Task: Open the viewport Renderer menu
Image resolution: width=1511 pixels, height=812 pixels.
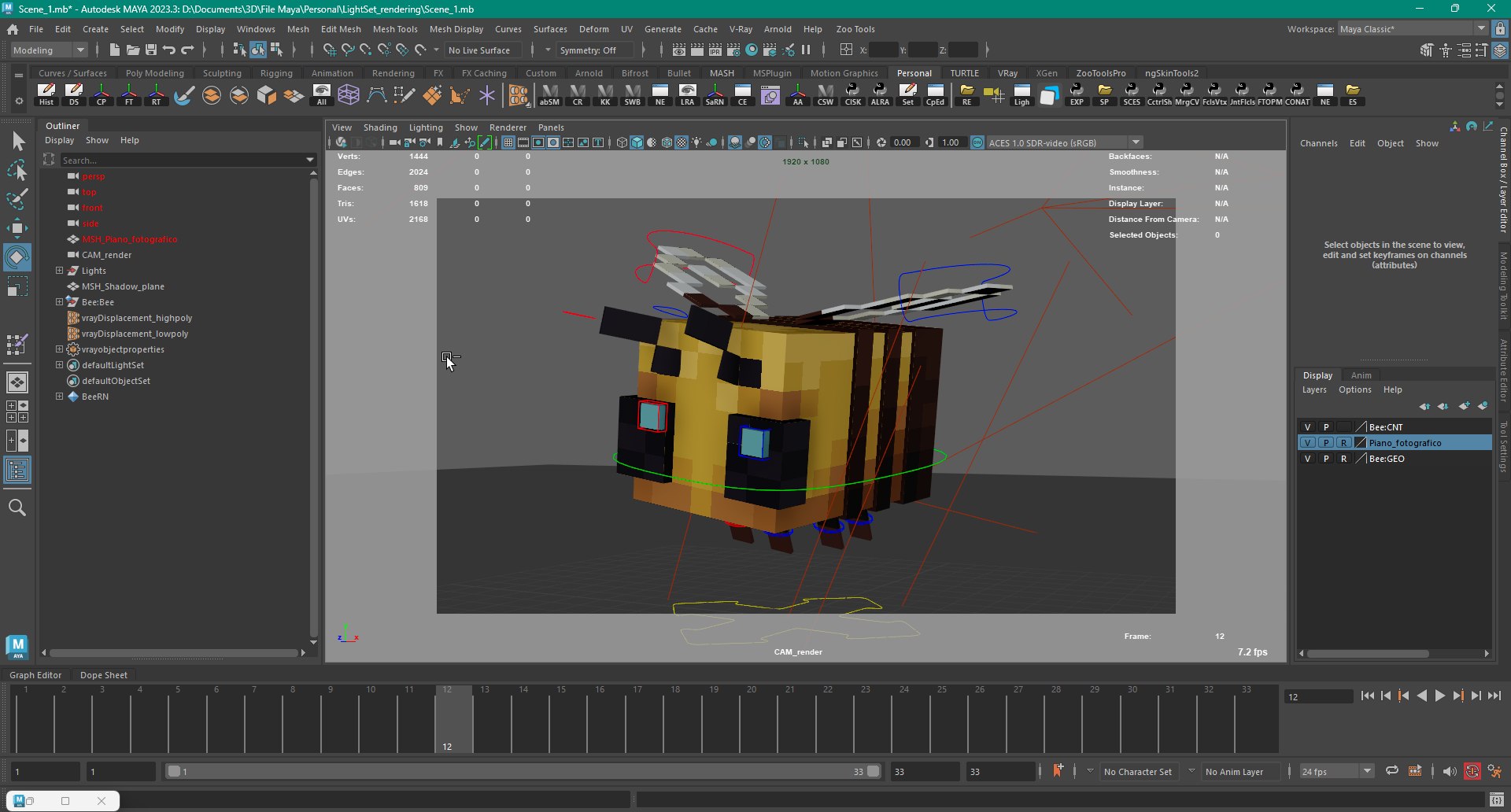Action: pos(508,127)
